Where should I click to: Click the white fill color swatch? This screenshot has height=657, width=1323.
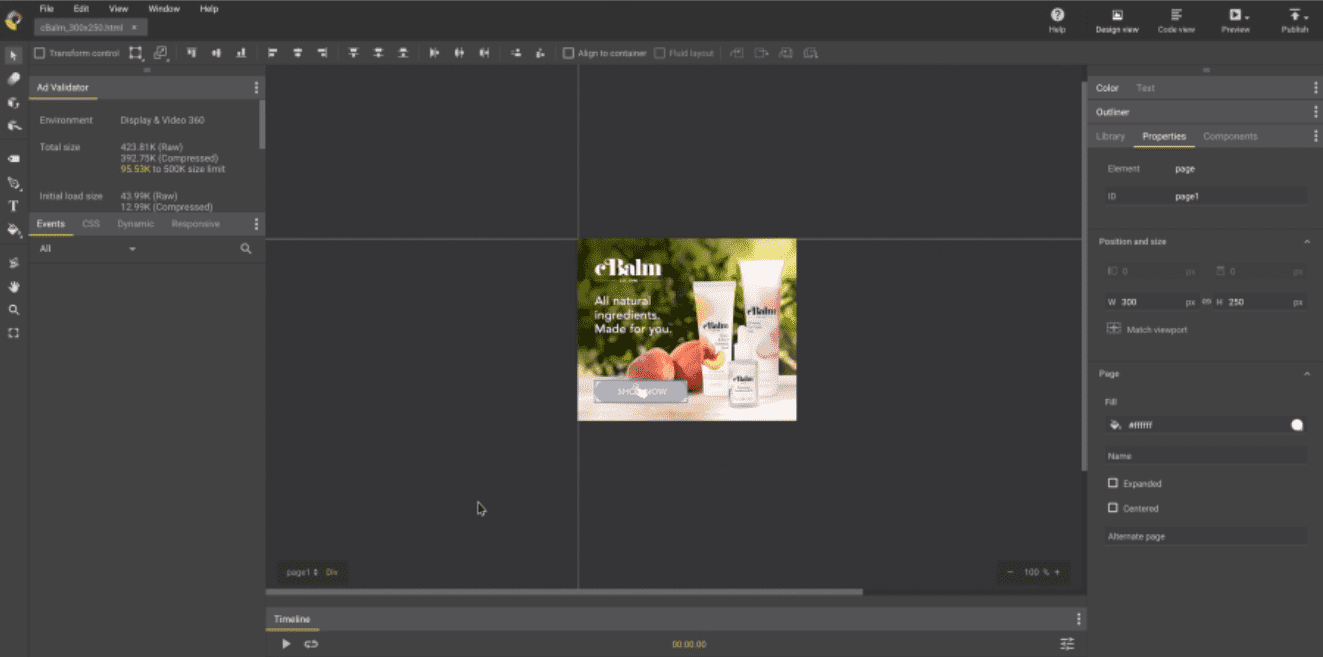(1297, 425)
